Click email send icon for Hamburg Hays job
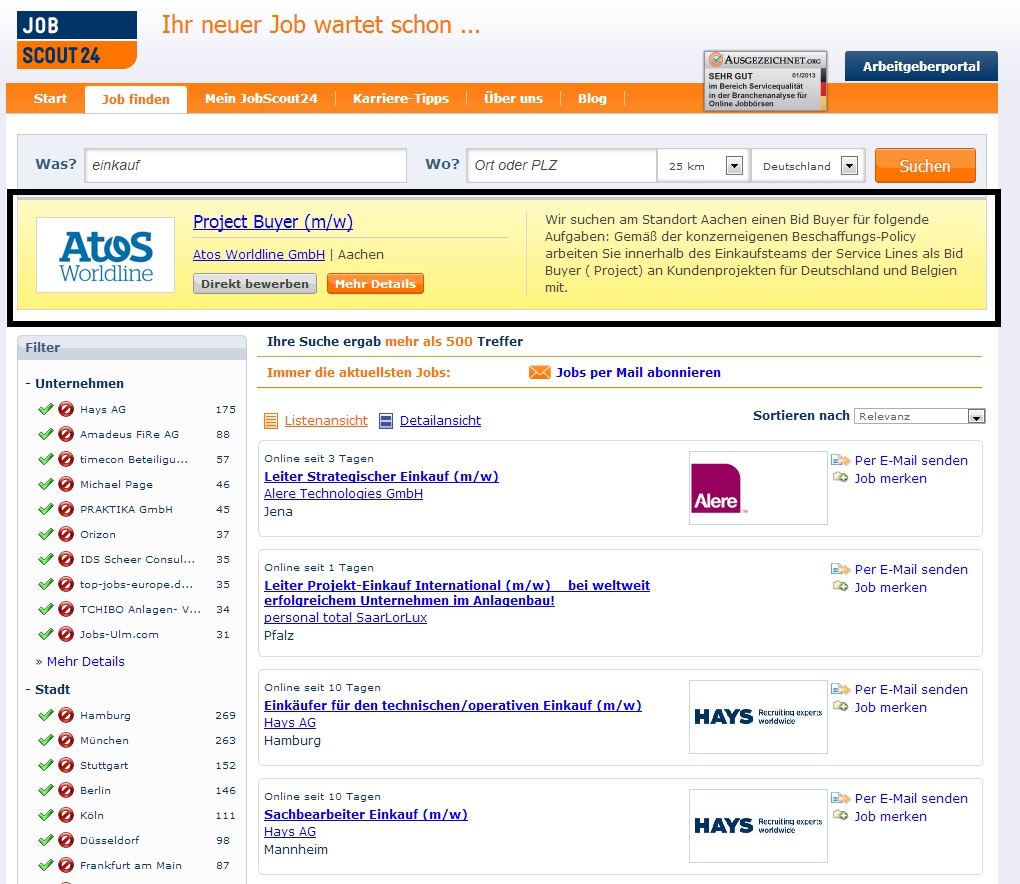The image size is (1020, 884). click(x=840, y=689)
